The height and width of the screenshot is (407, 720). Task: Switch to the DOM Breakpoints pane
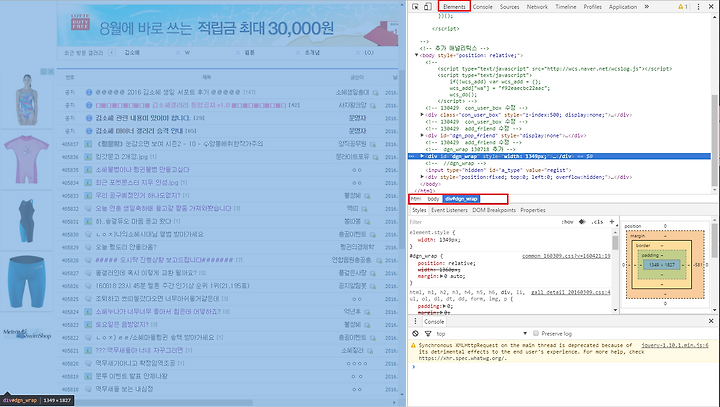[494, 210]
